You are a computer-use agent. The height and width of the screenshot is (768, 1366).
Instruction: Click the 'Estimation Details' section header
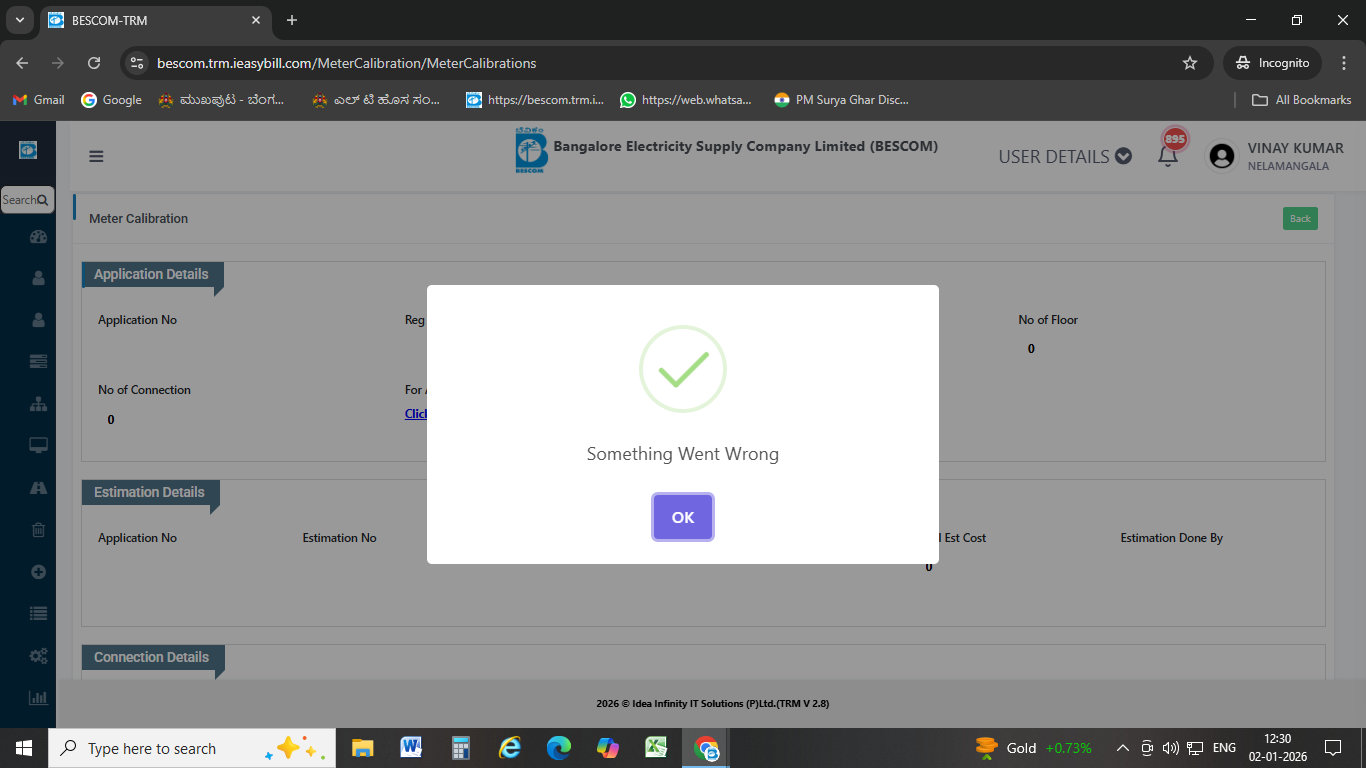tap(149, 492)
